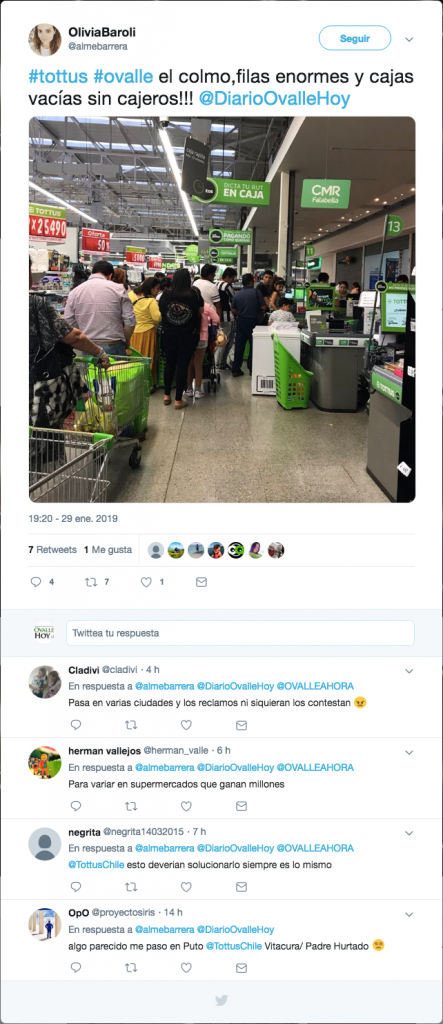Click the Twitter bird logo at bottom
The width and height of the screenshot is (443, 1024).
(222, 1000)
